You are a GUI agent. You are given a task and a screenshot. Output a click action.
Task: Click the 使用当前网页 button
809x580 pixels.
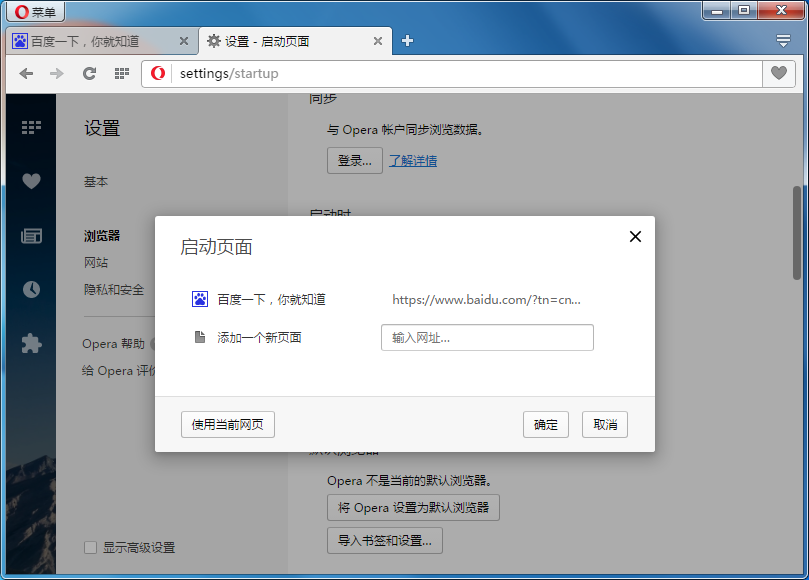(227, 424)
